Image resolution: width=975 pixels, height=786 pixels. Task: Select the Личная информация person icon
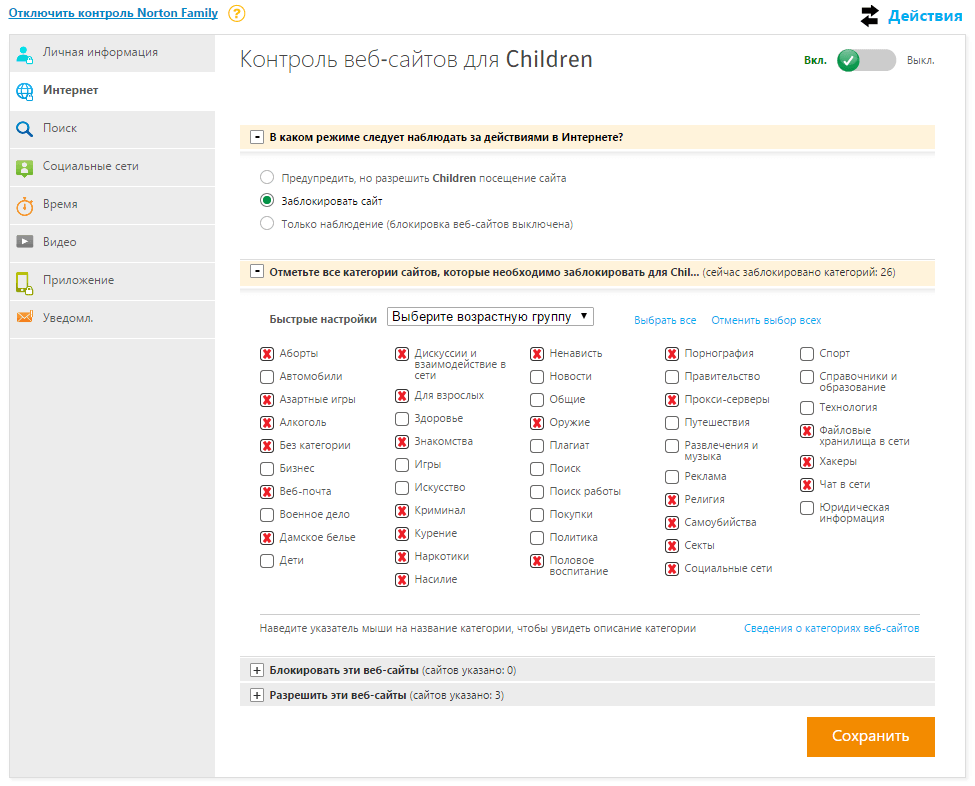pyautogui.click(x=23, y=53)
